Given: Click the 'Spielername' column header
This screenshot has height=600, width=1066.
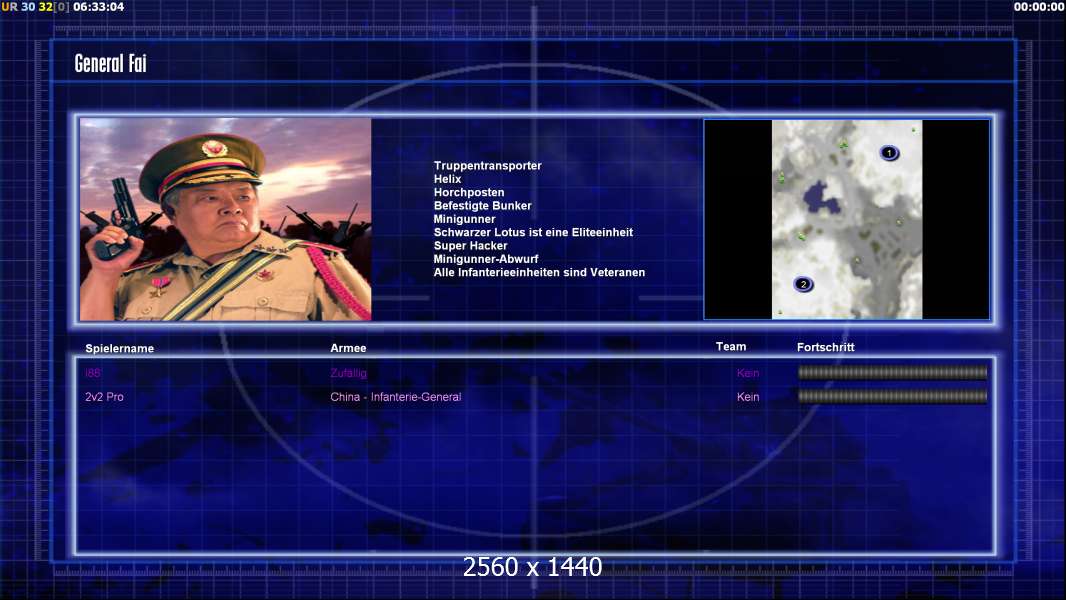Looking at the screenshot, I should [120, 349].
